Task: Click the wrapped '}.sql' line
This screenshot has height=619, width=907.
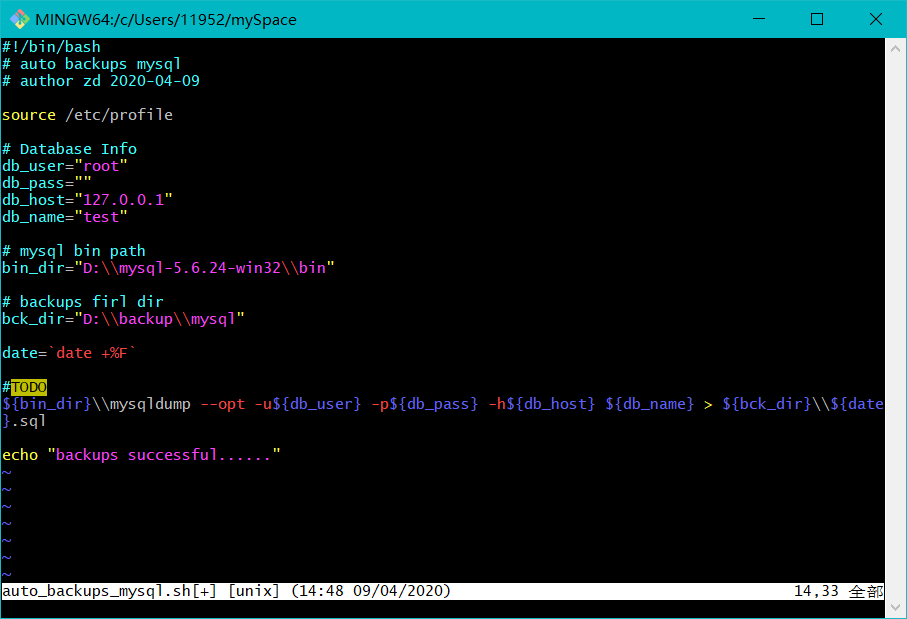Action: coord(24,421)
